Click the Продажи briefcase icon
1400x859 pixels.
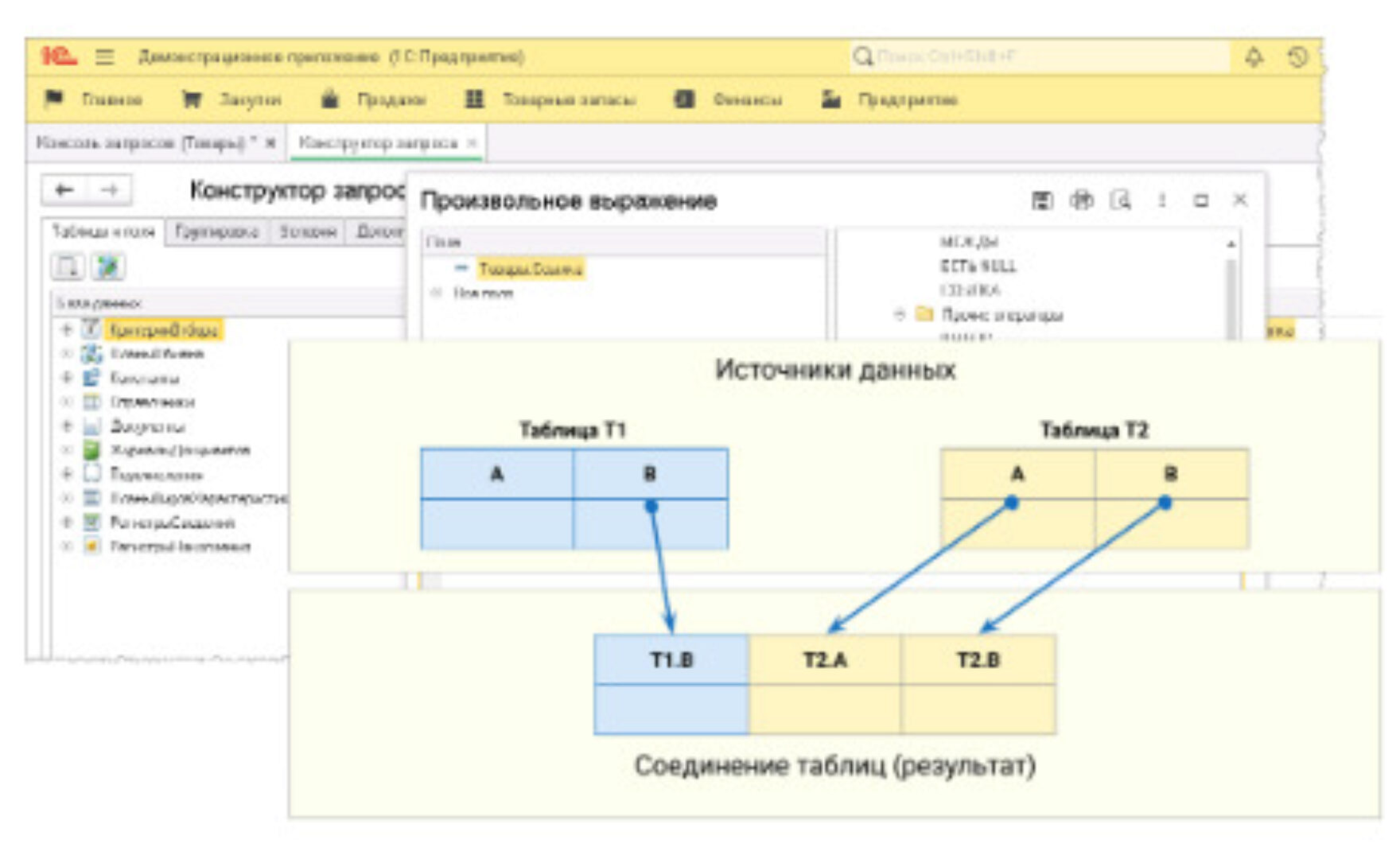(330, 99)
